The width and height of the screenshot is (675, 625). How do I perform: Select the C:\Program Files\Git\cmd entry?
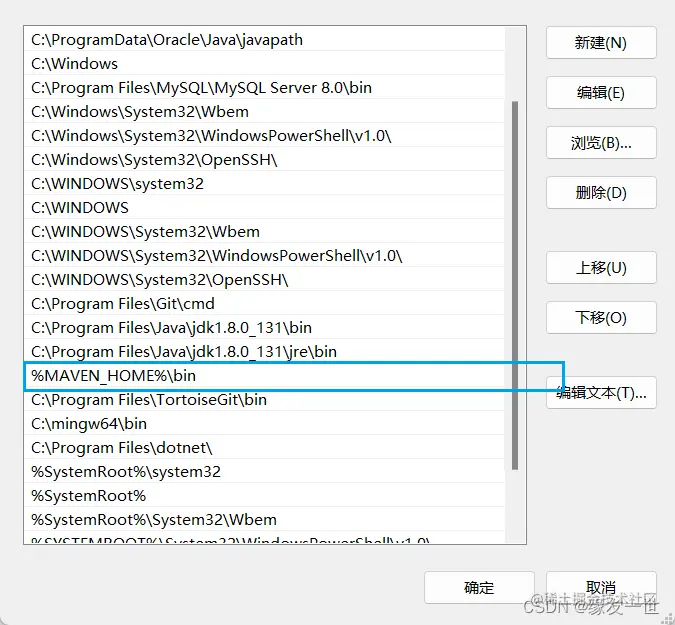click(264, 304)
